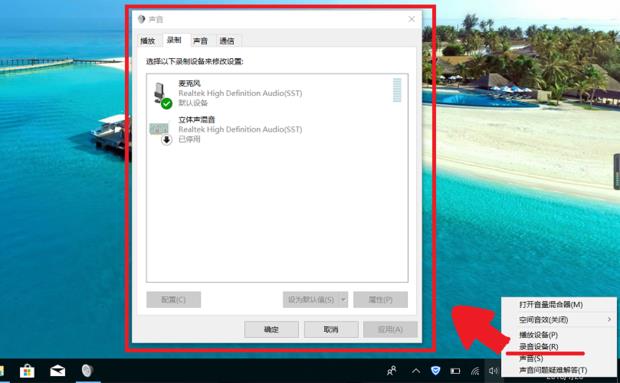Show hidden tray icons chevron
620x383 pixels.
pos(416,371)
